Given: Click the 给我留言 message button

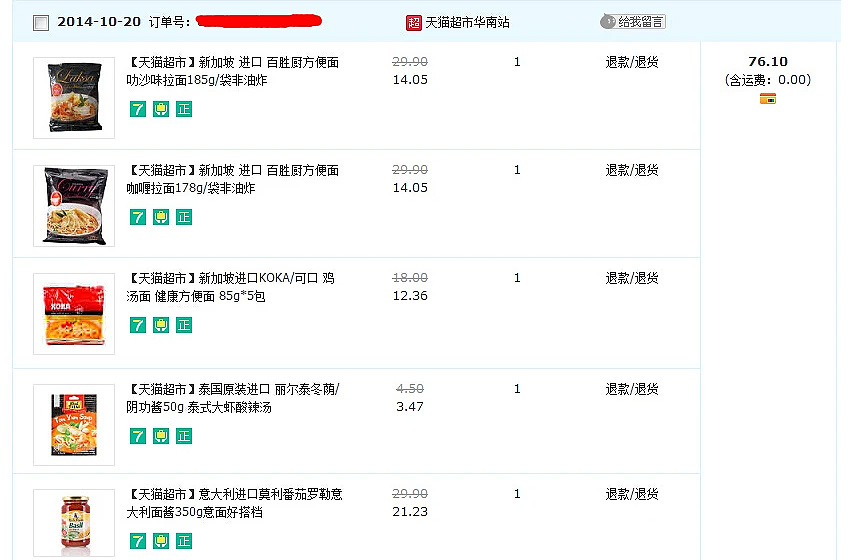Looking at the screenshot, I should [633, 22].
